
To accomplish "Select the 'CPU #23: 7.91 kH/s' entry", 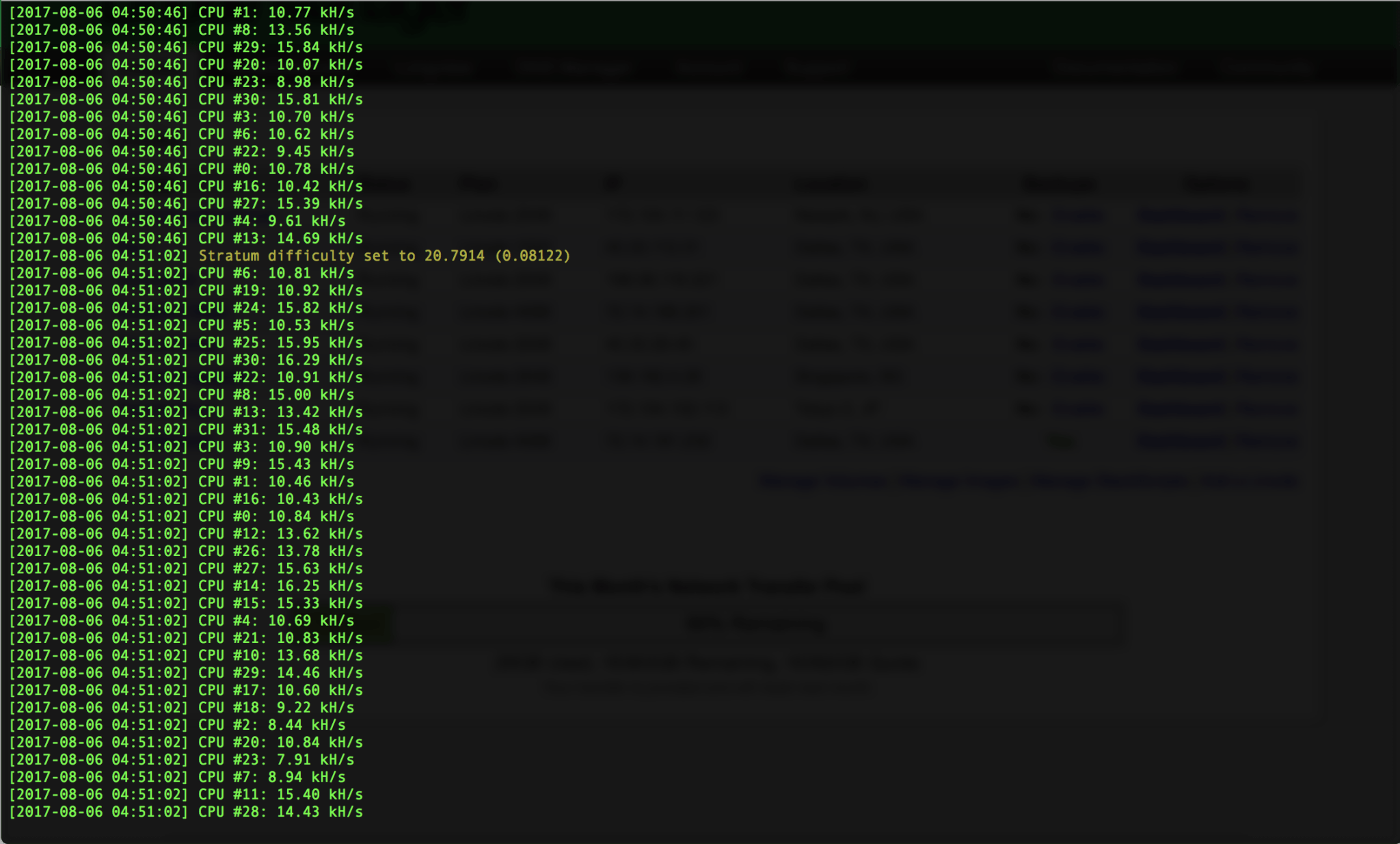I will [181, 759].
